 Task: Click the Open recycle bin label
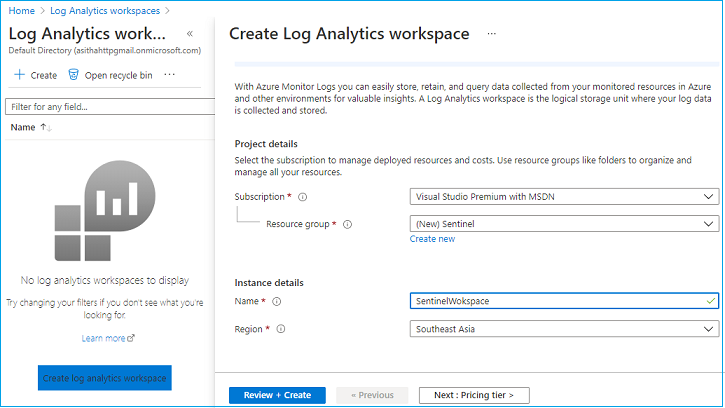pos(118,75)
